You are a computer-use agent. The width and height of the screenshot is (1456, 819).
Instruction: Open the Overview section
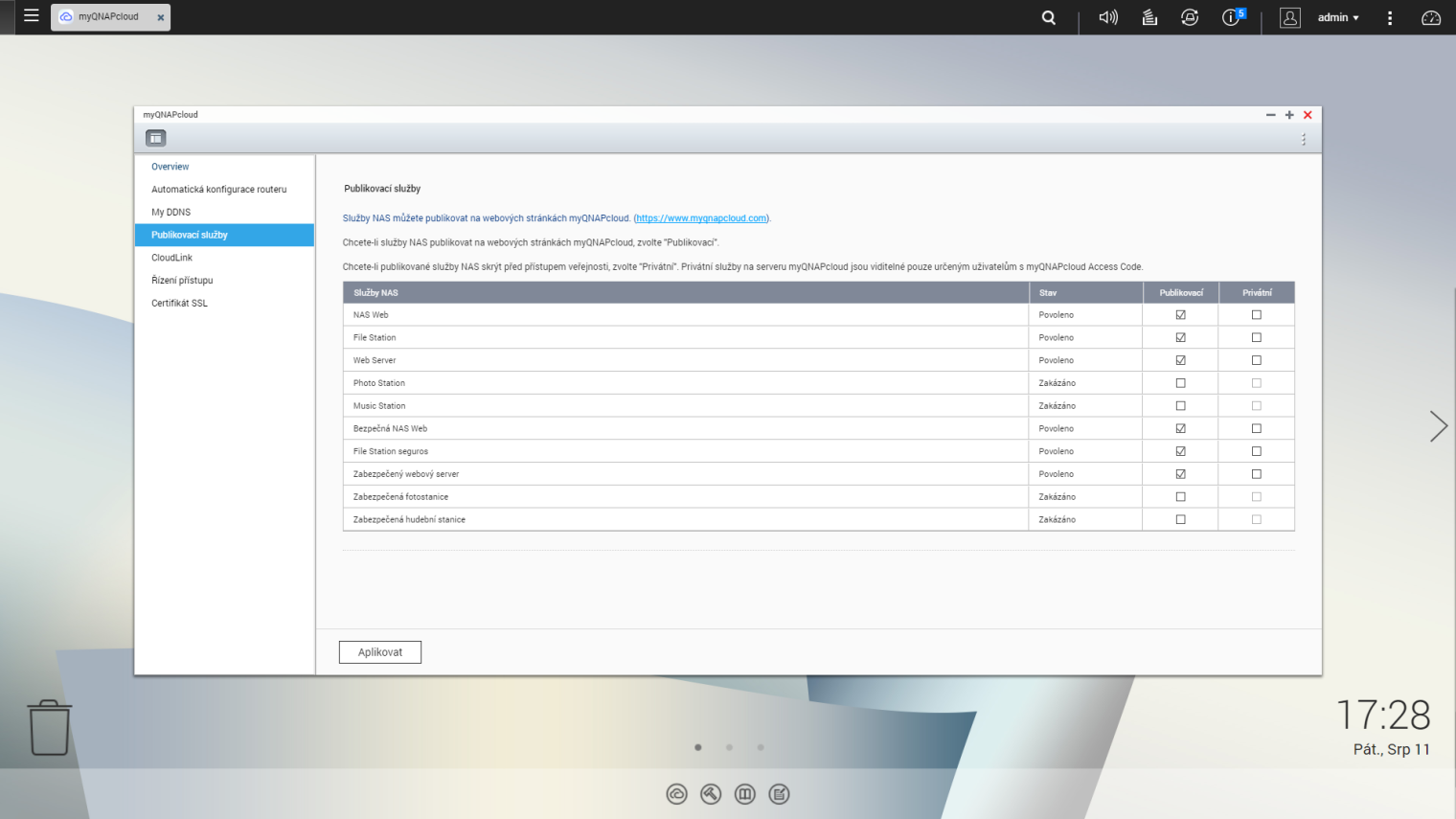point(224,167)
